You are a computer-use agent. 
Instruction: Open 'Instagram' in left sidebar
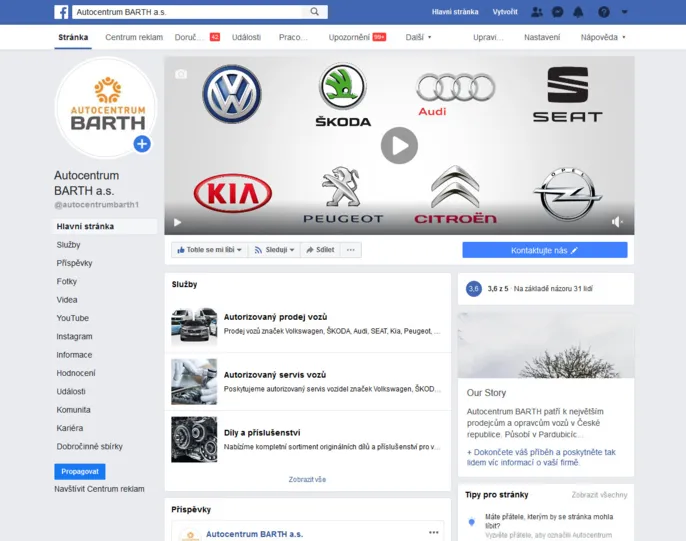(74, 336)
